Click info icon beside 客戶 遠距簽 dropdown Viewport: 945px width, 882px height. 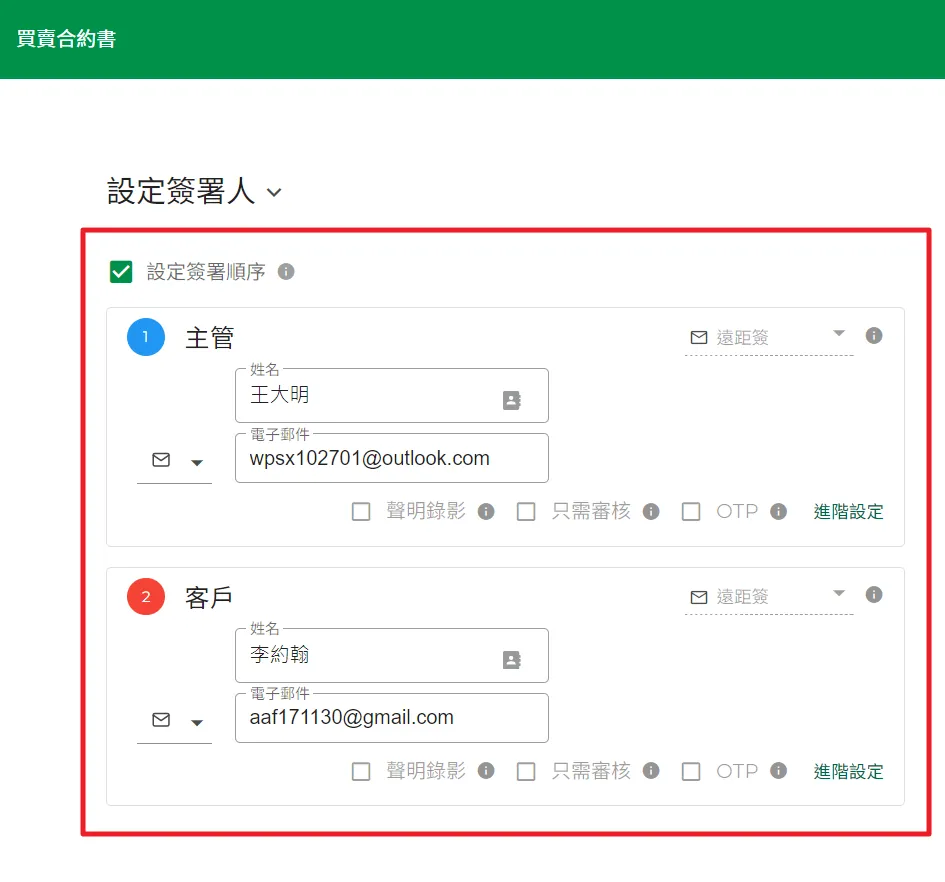coord(874,595)
